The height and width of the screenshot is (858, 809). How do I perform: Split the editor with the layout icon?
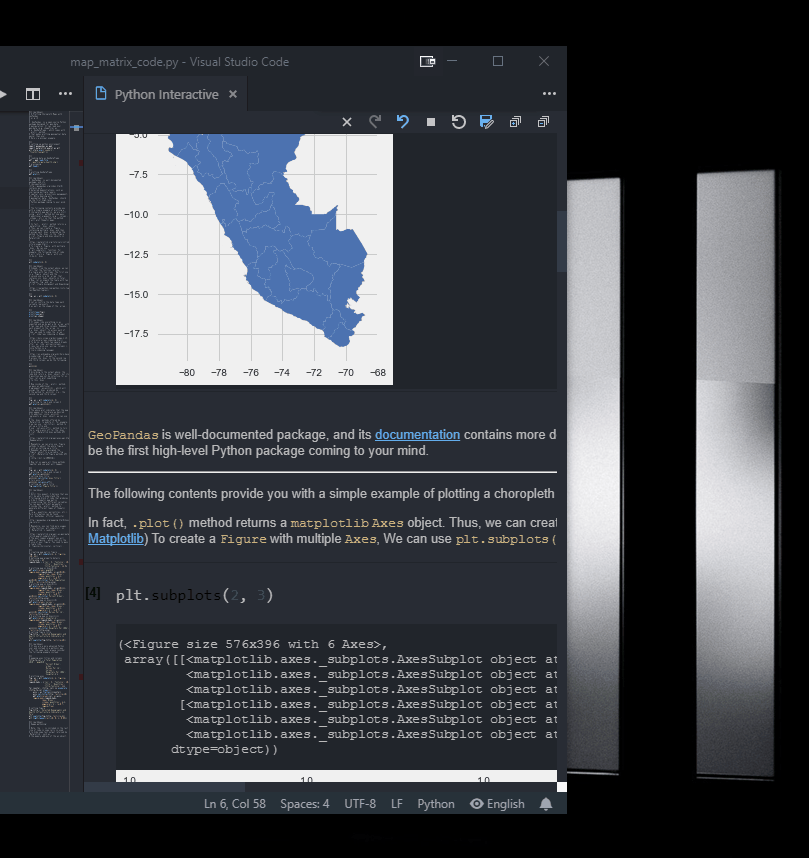(33, 94)
